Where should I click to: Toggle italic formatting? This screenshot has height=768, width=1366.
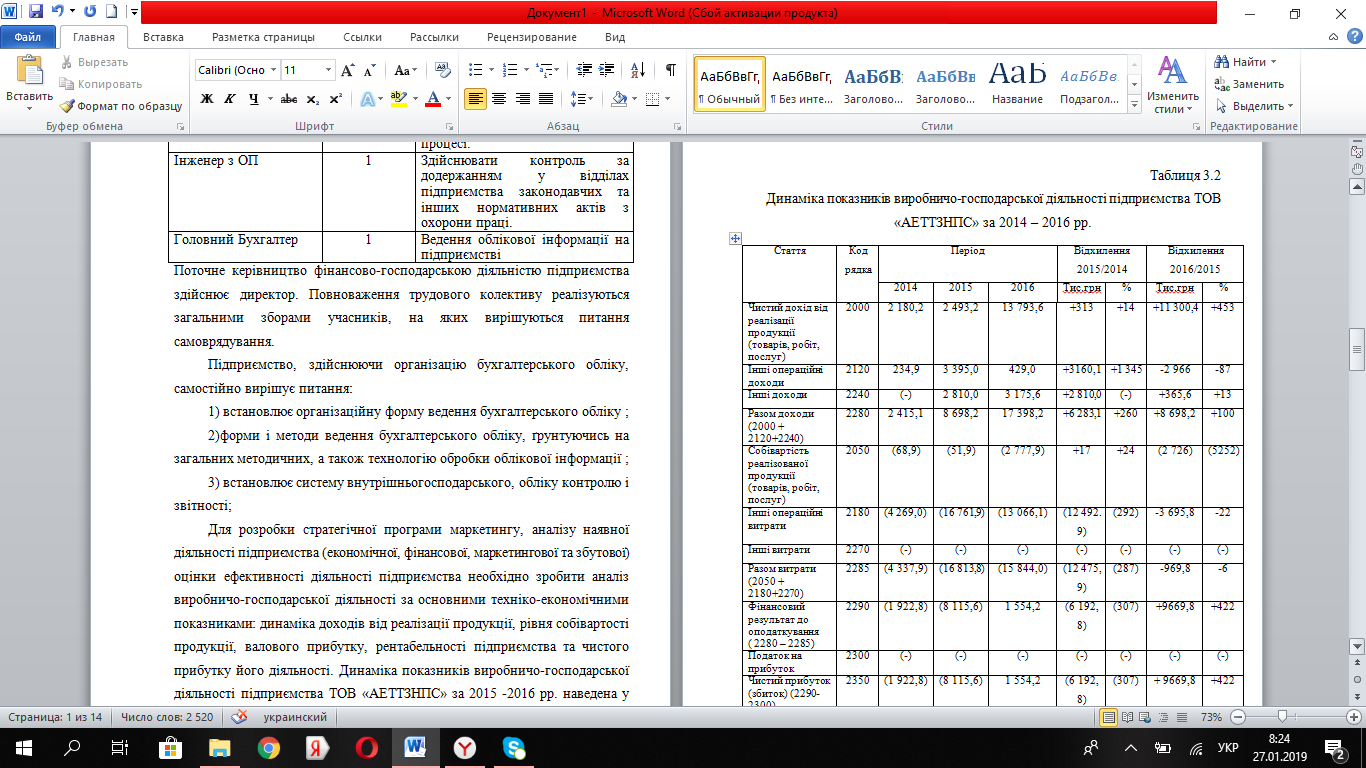[x=230, y=97]
